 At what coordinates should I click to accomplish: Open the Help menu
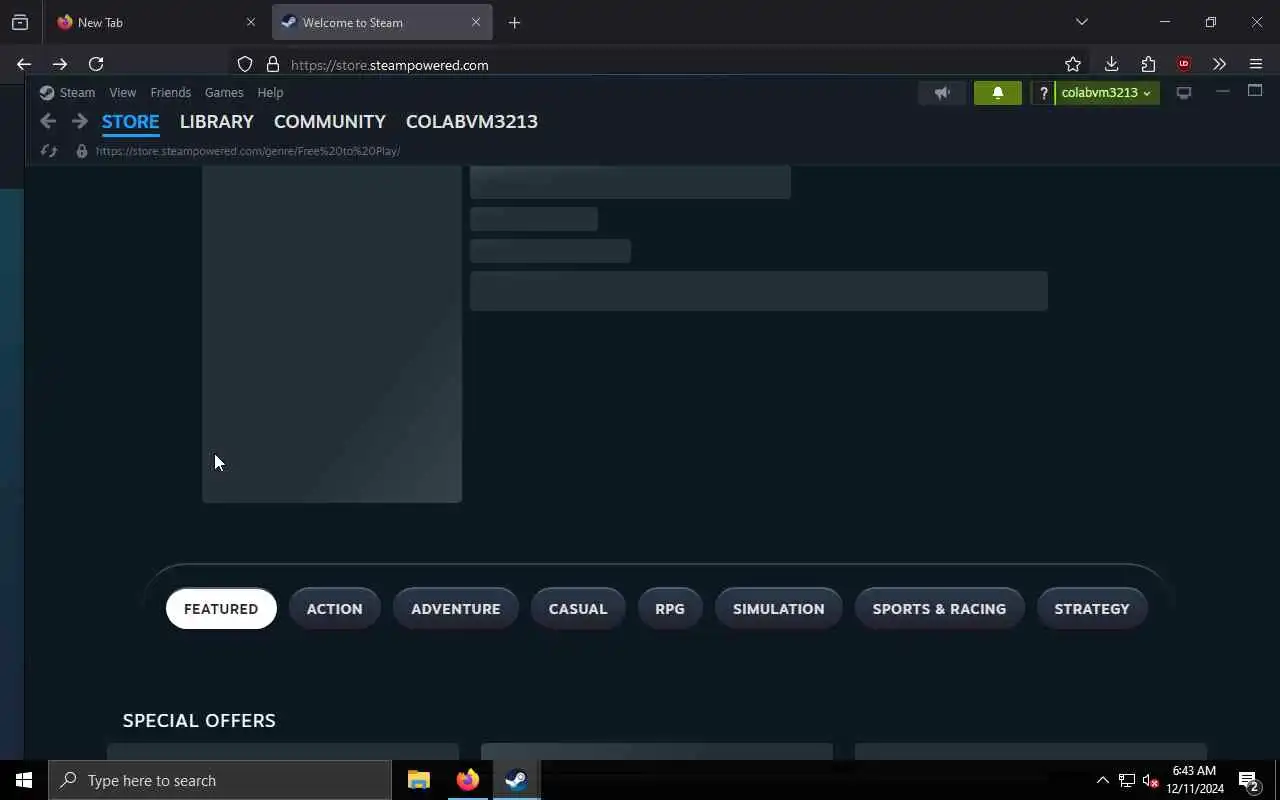(270, 92)
